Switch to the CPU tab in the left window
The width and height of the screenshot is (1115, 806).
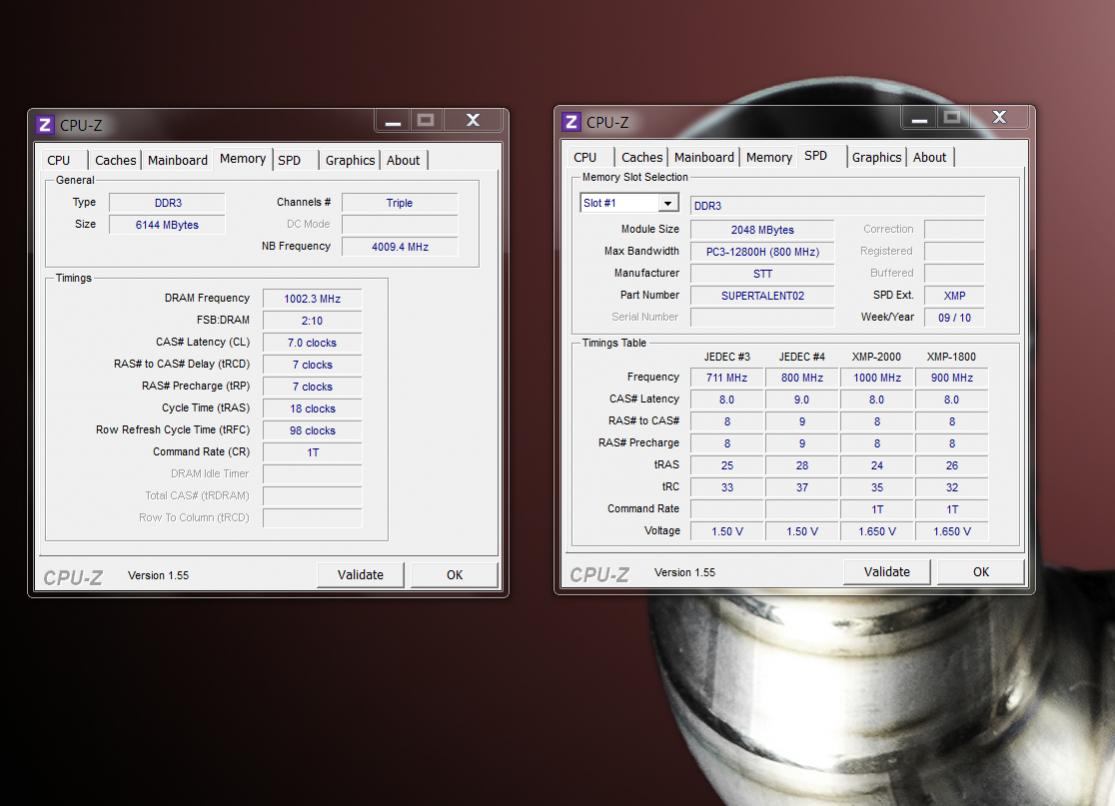[x=59, y=160]
